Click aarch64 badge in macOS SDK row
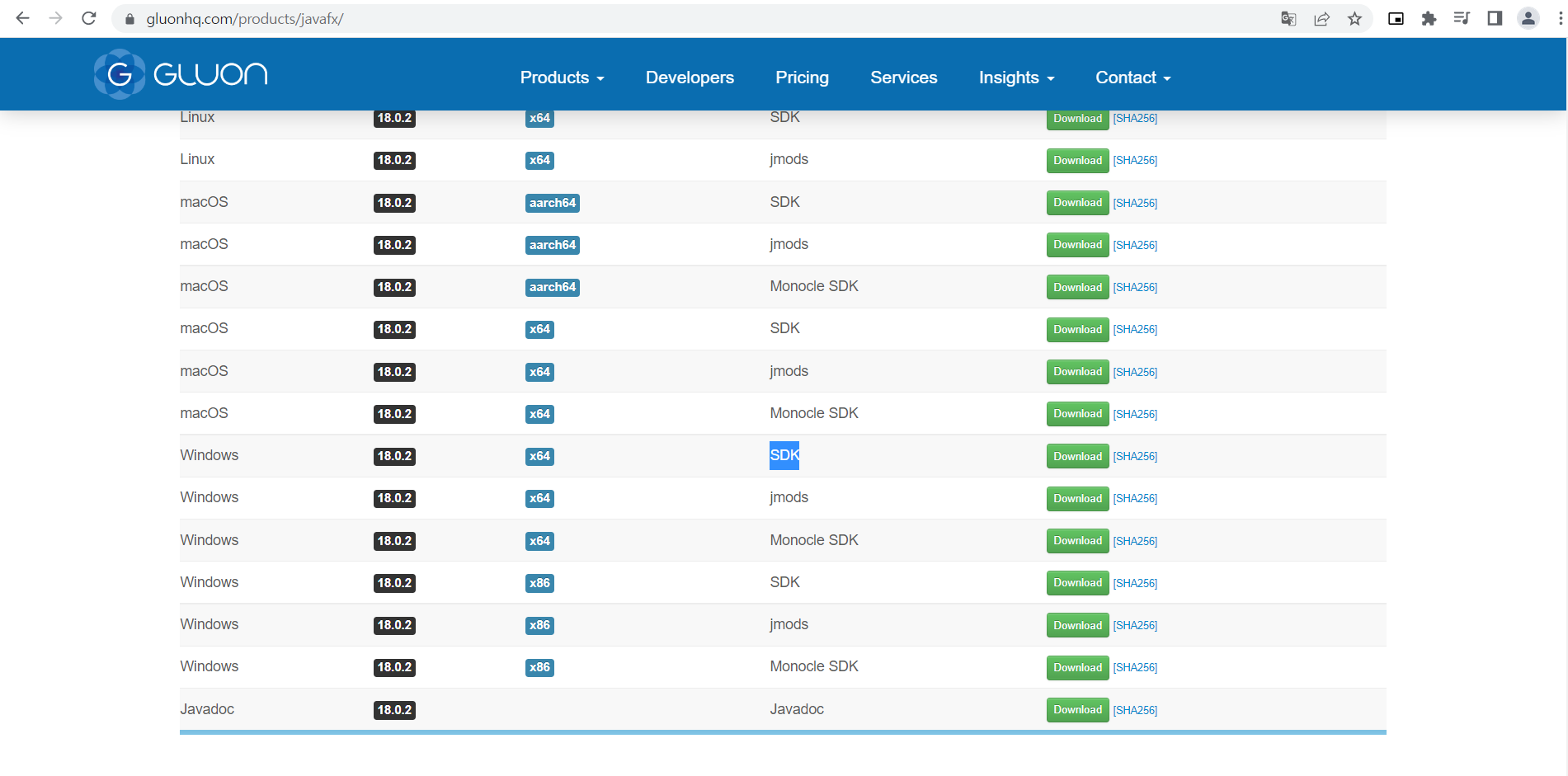The height and width of the screenshot is (776, 1568). (553, 203)
